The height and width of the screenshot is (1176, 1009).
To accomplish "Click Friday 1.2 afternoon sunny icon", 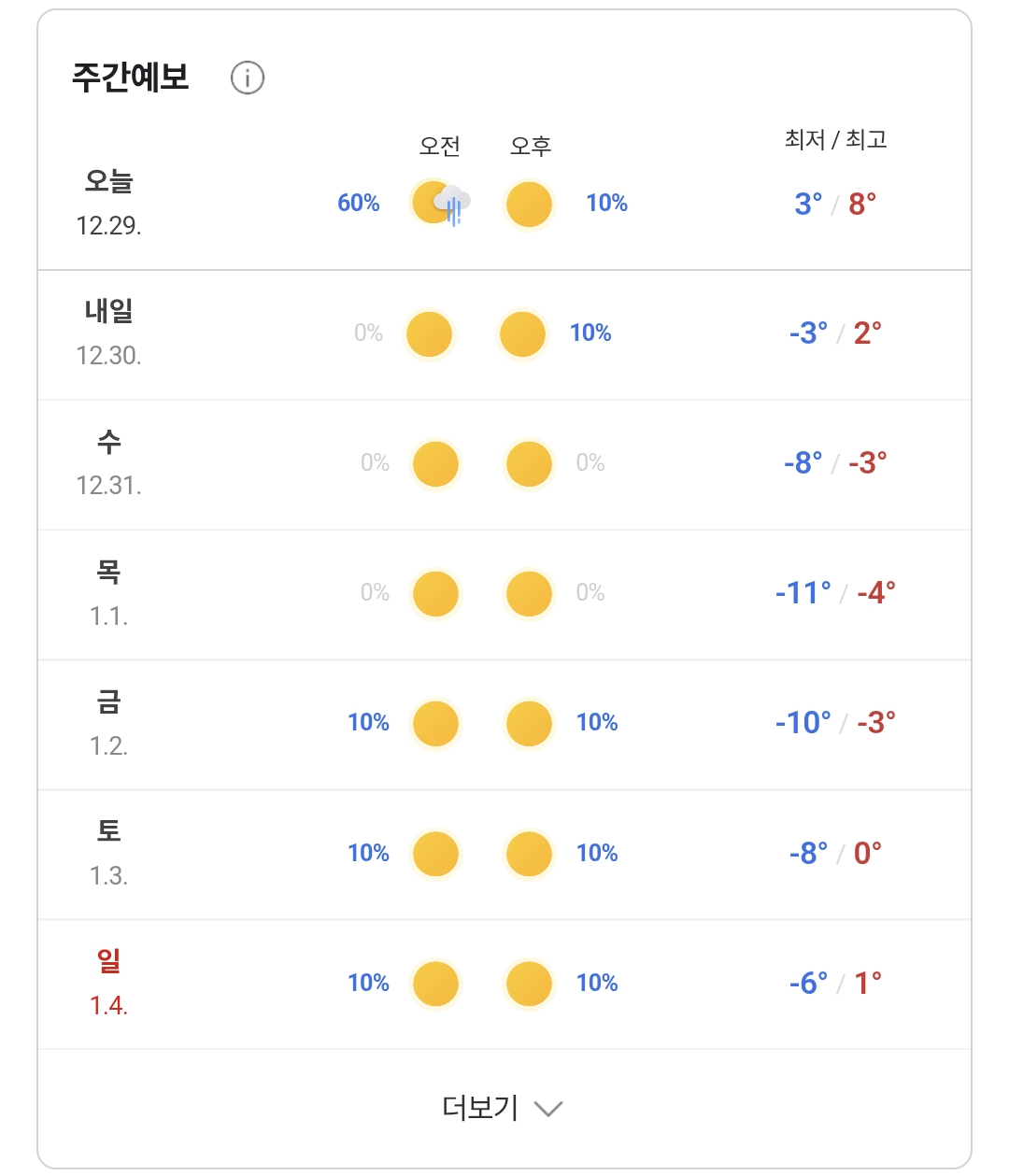I will [529, 724].
